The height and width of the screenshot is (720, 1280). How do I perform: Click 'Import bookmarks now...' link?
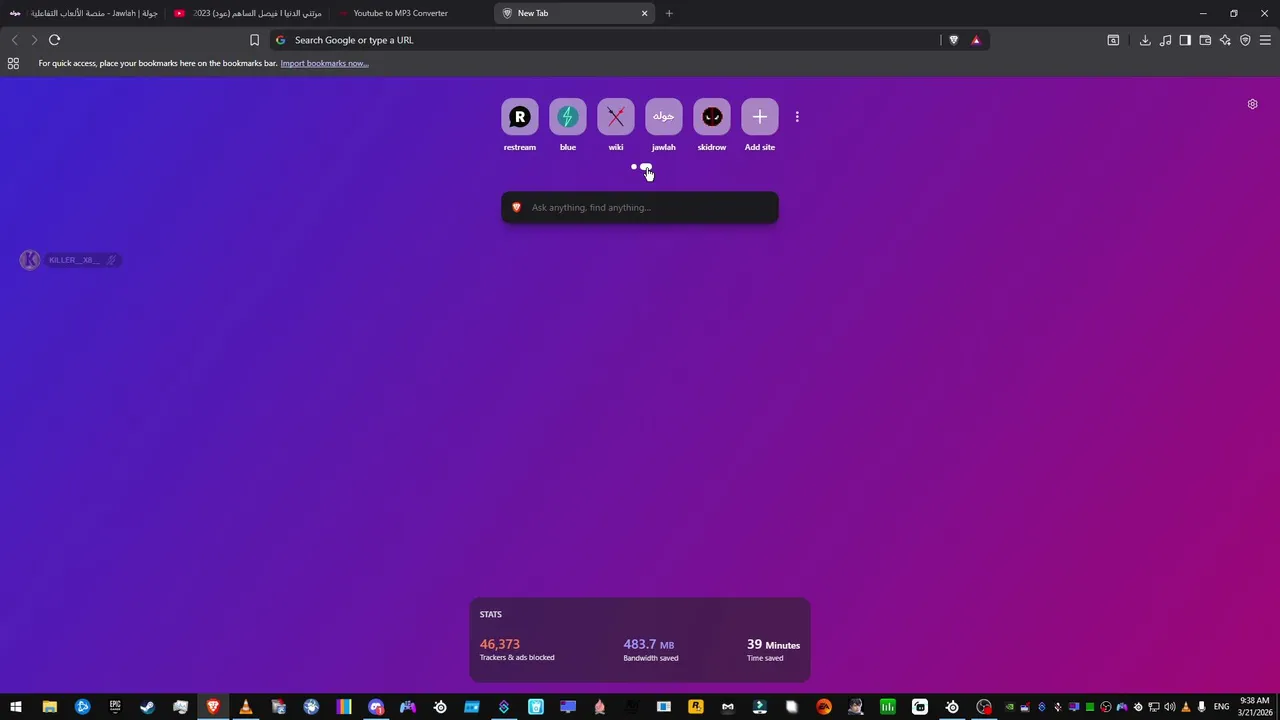pyautogui.click(x=324, y=63)
